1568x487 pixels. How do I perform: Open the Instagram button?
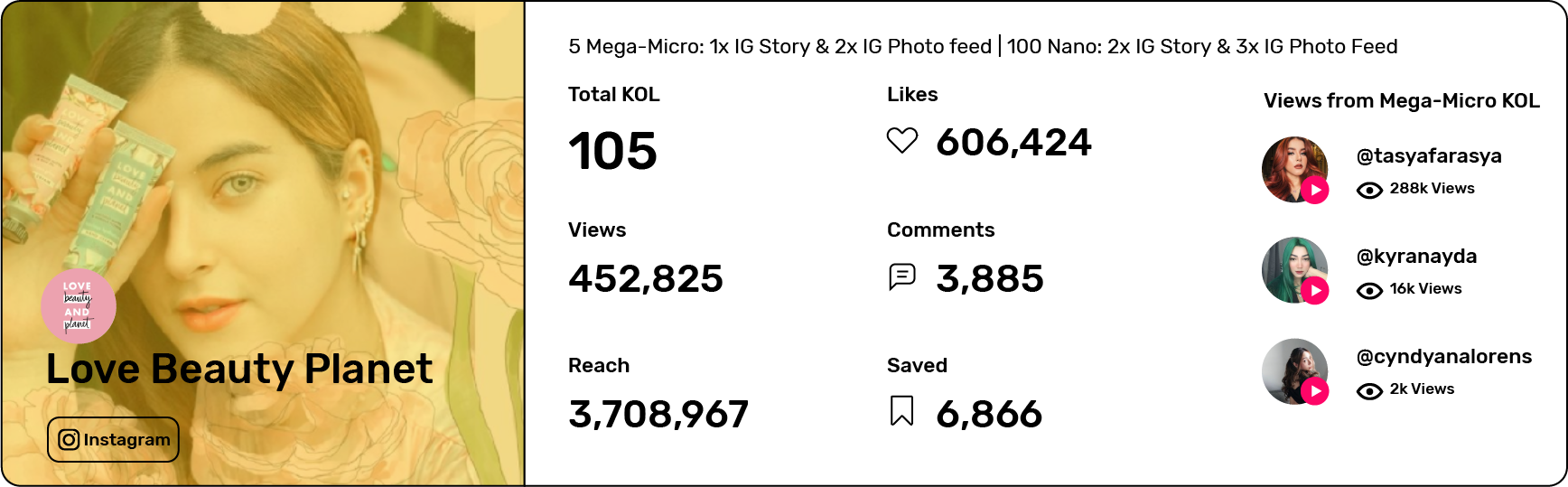click(x=113, y=440)
